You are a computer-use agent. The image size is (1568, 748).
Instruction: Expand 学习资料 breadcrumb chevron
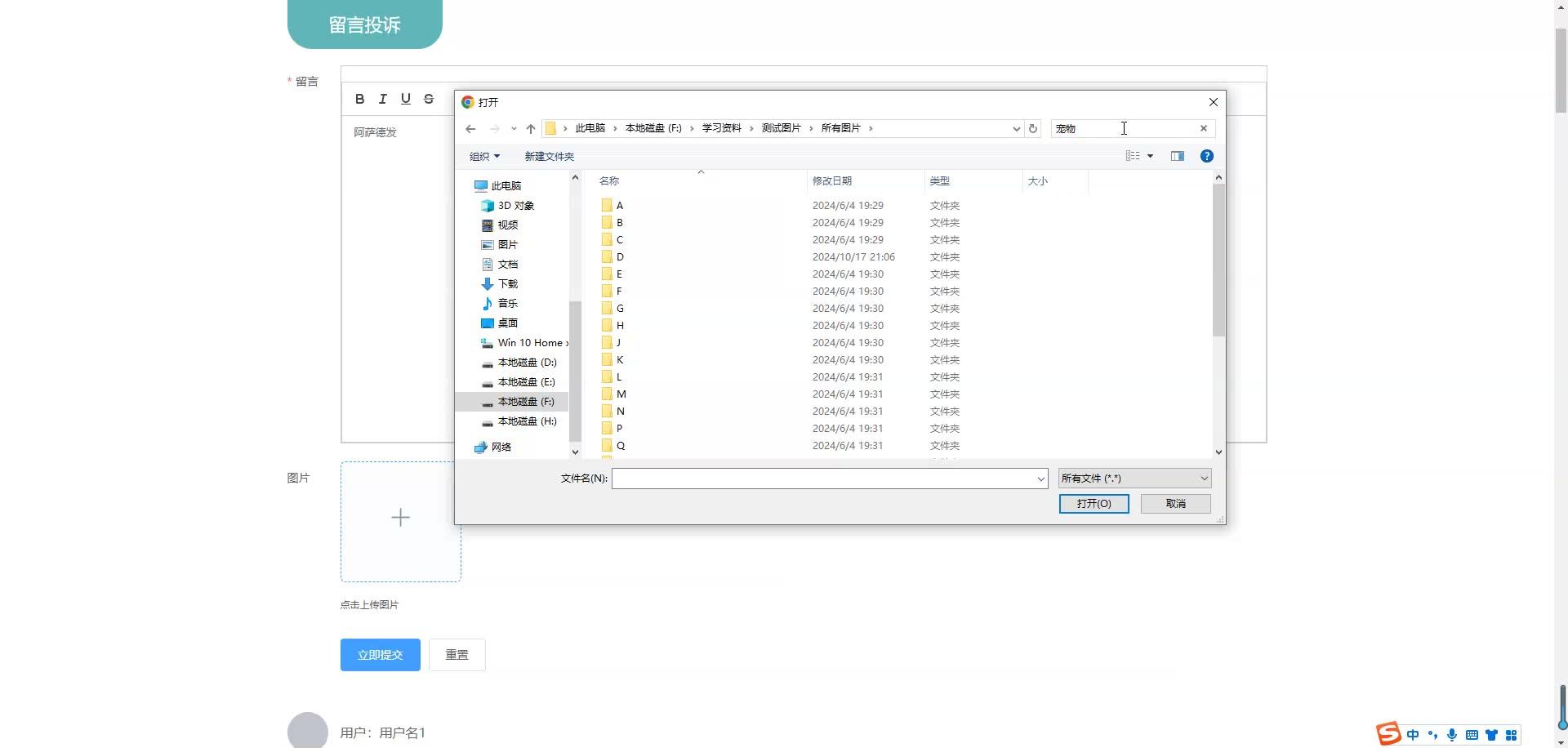(751, 128)
